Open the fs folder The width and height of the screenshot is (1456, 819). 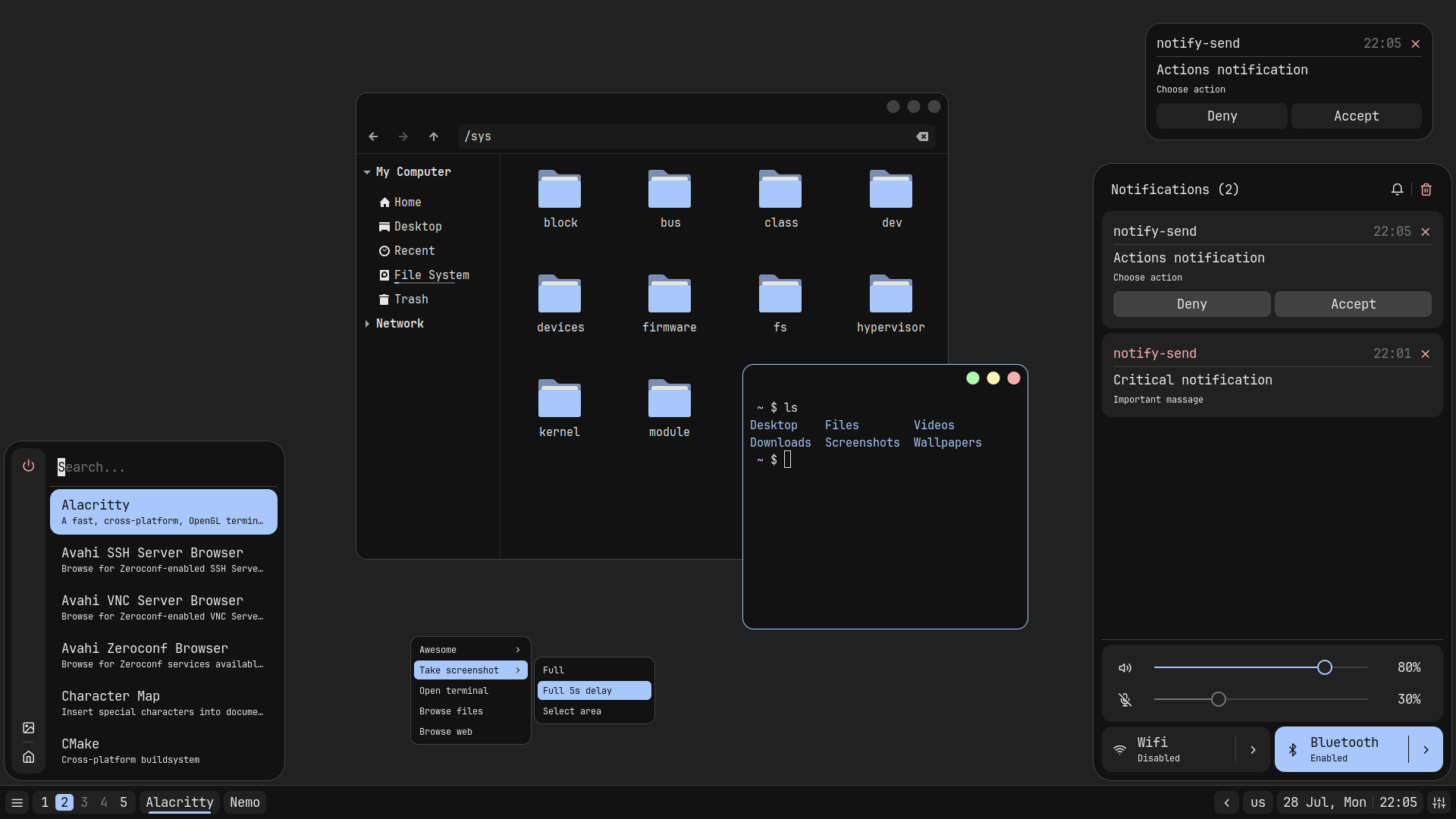click(x=780, y=293)
